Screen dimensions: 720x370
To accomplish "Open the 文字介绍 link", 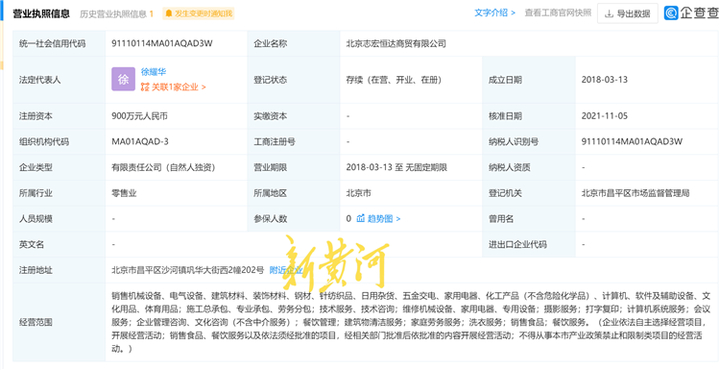I will (x=495, y=13).
